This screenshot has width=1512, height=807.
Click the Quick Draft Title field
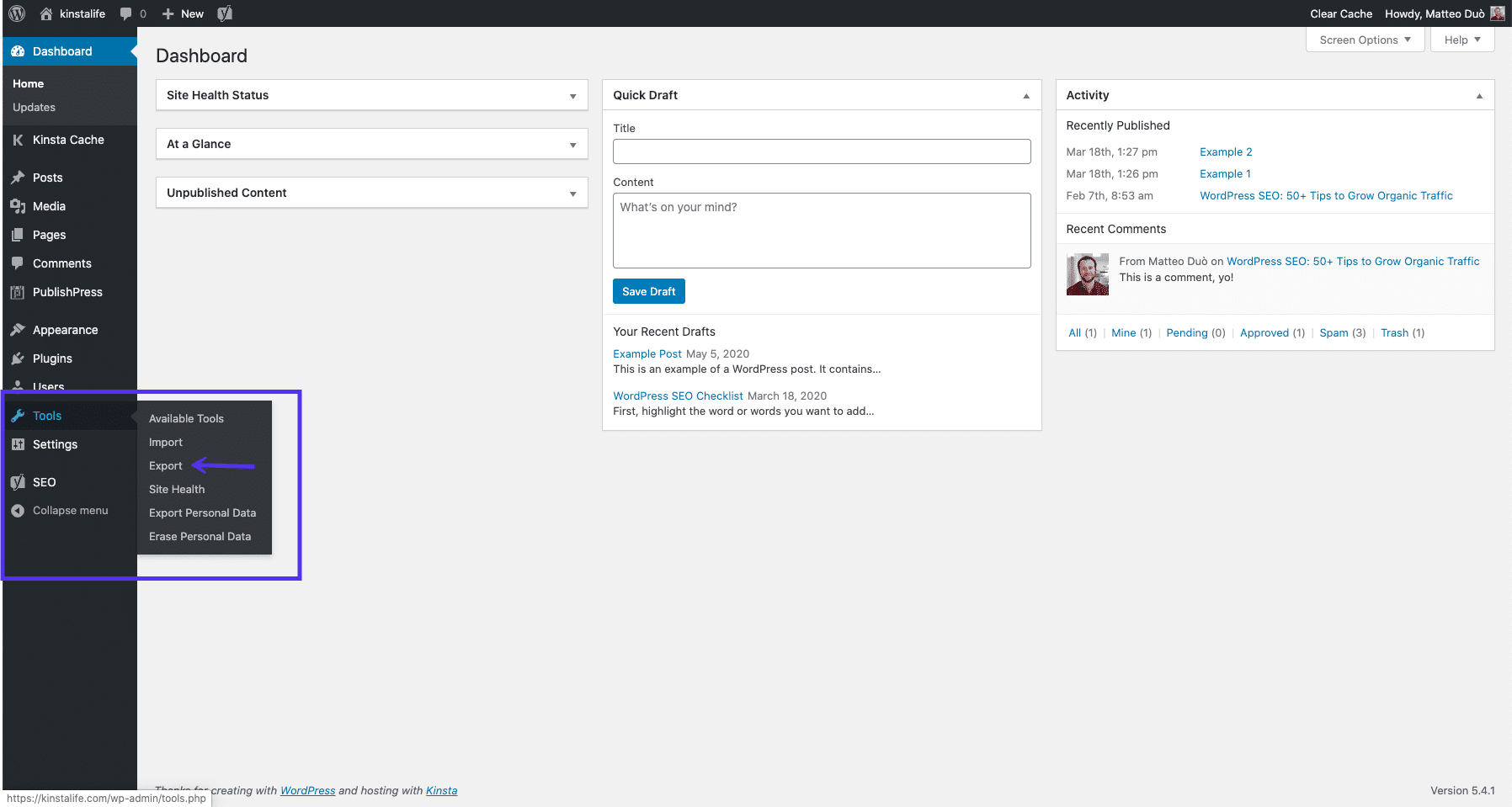tap(821, 151)
